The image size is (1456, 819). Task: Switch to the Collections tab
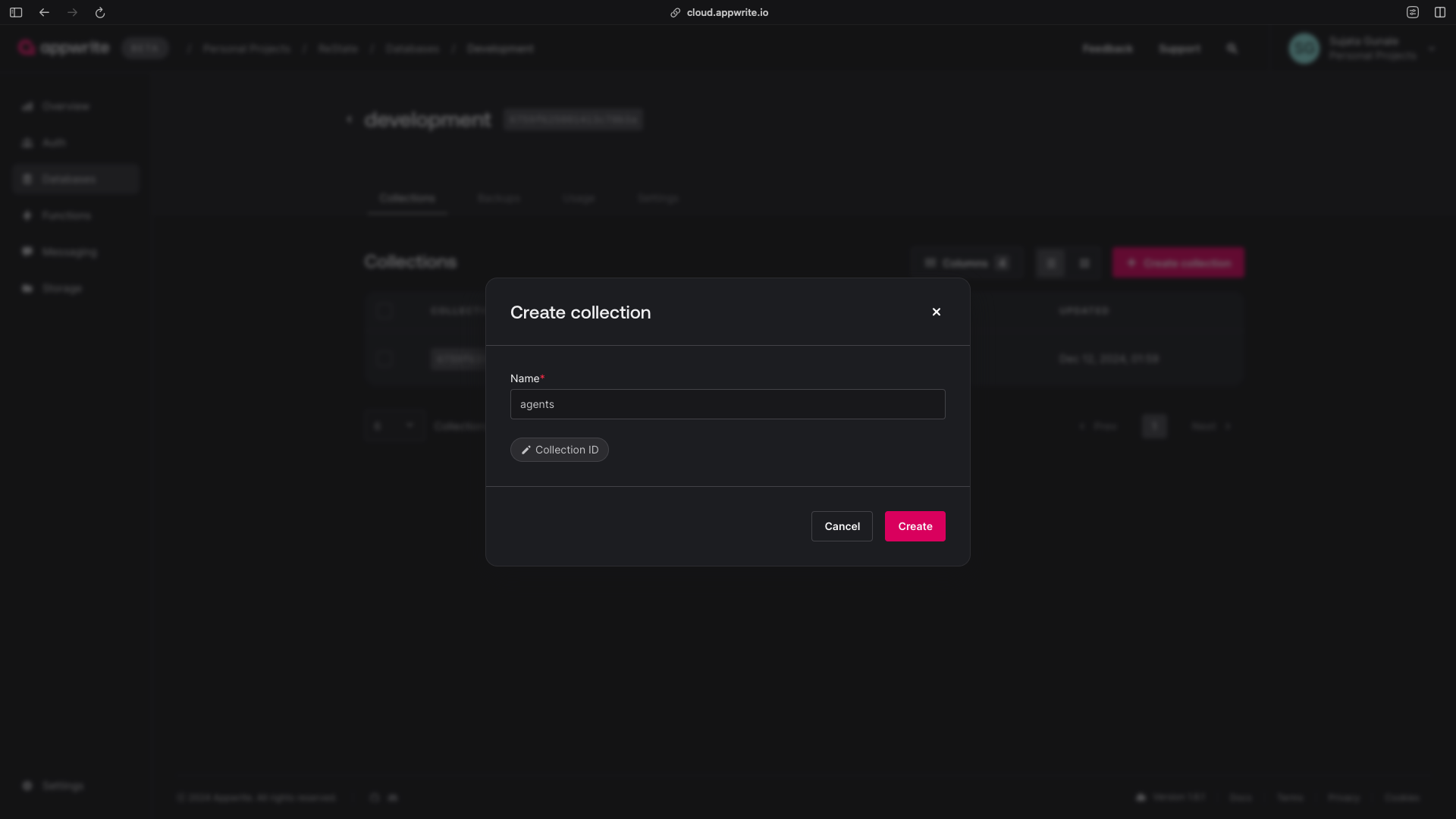[407, 198]
